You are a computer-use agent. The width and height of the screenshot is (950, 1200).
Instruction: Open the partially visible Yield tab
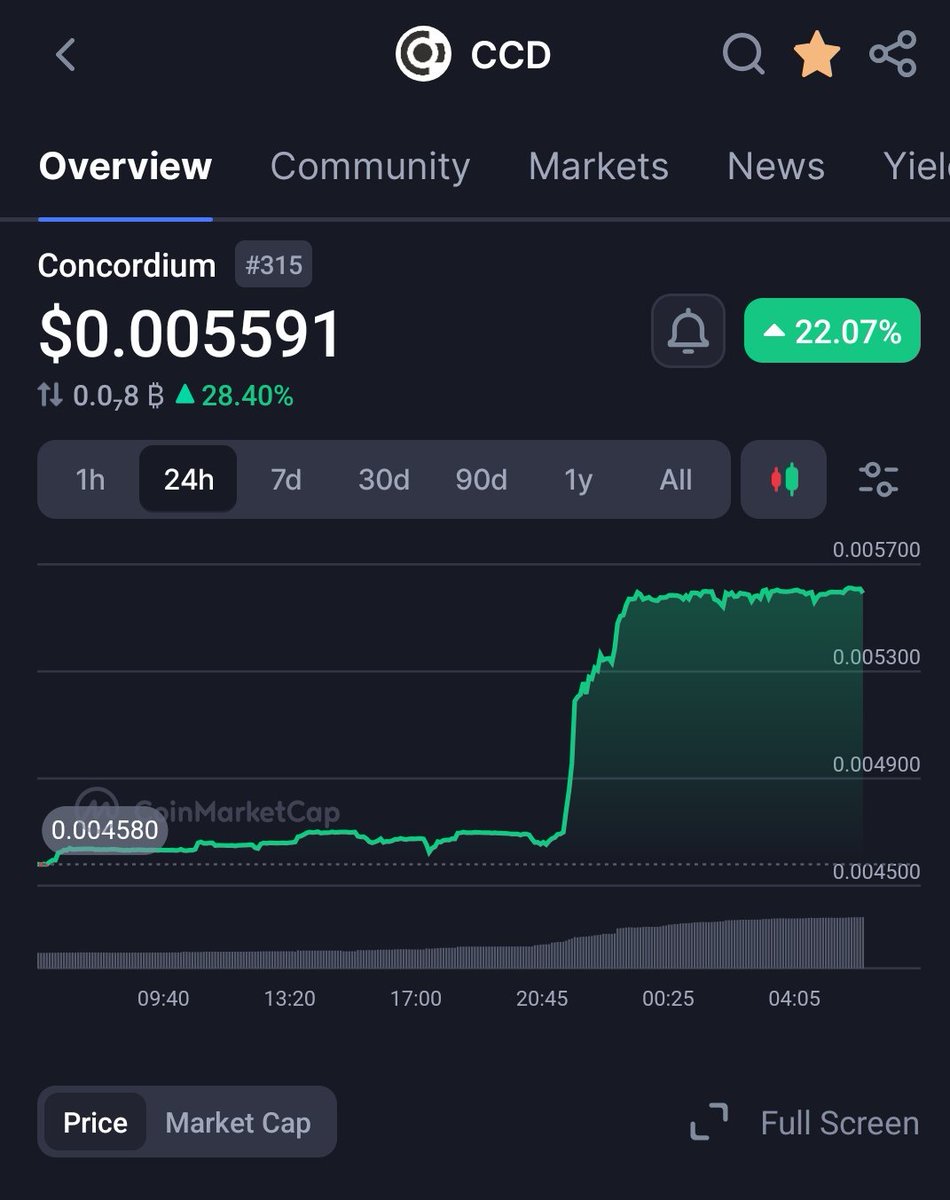pos(916,166)
